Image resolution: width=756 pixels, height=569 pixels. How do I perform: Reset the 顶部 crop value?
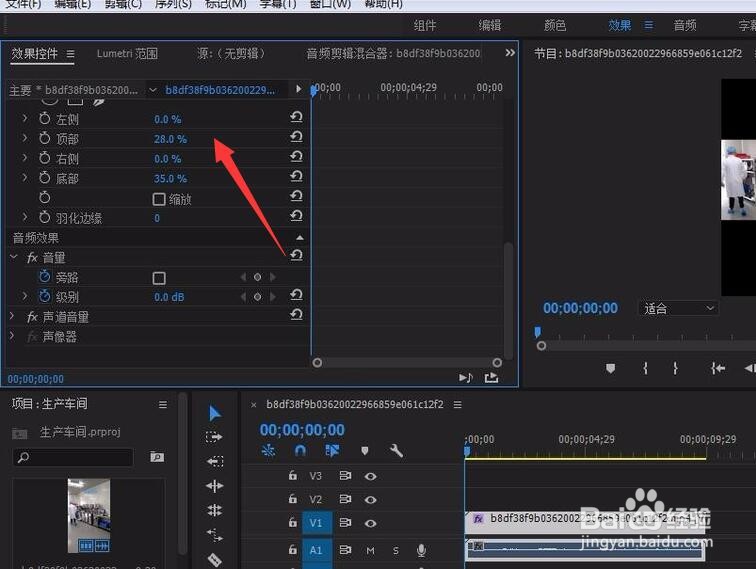(297, 137)
